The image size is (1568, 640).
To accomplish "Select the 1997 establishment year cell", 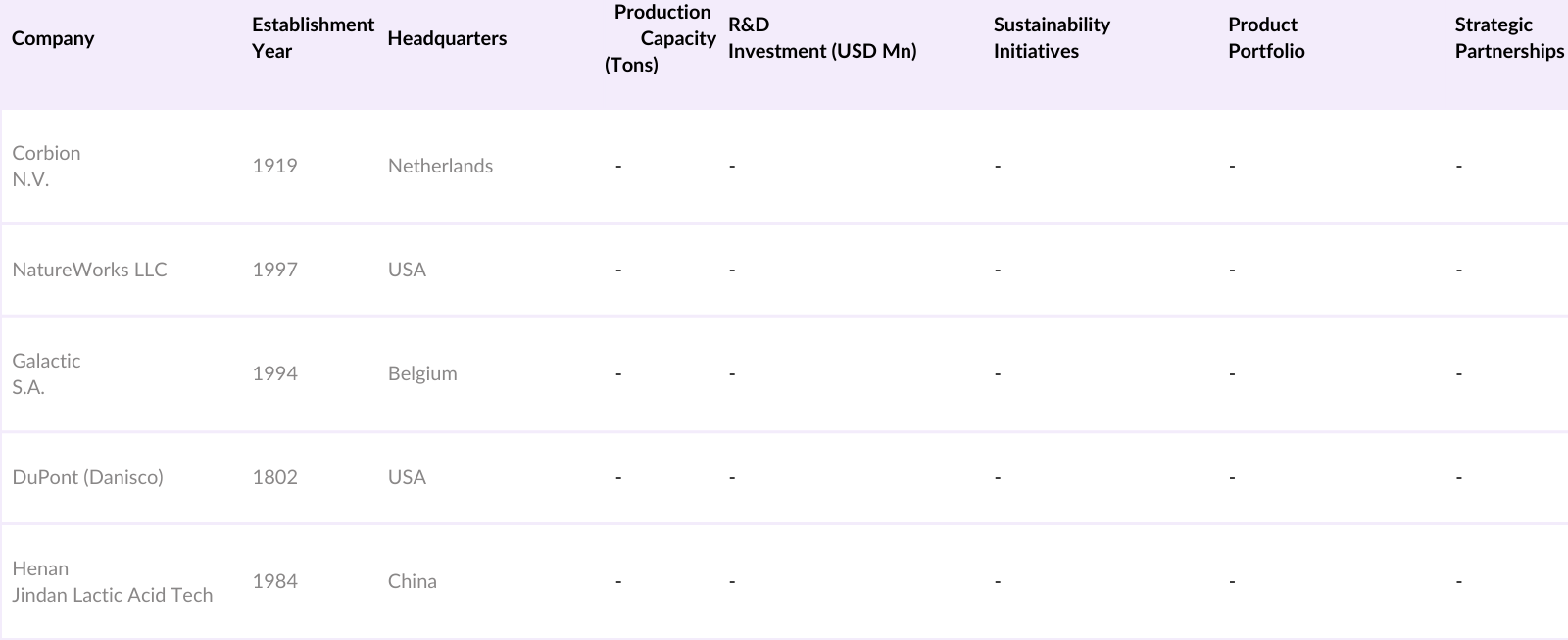I will coord(274,270).
